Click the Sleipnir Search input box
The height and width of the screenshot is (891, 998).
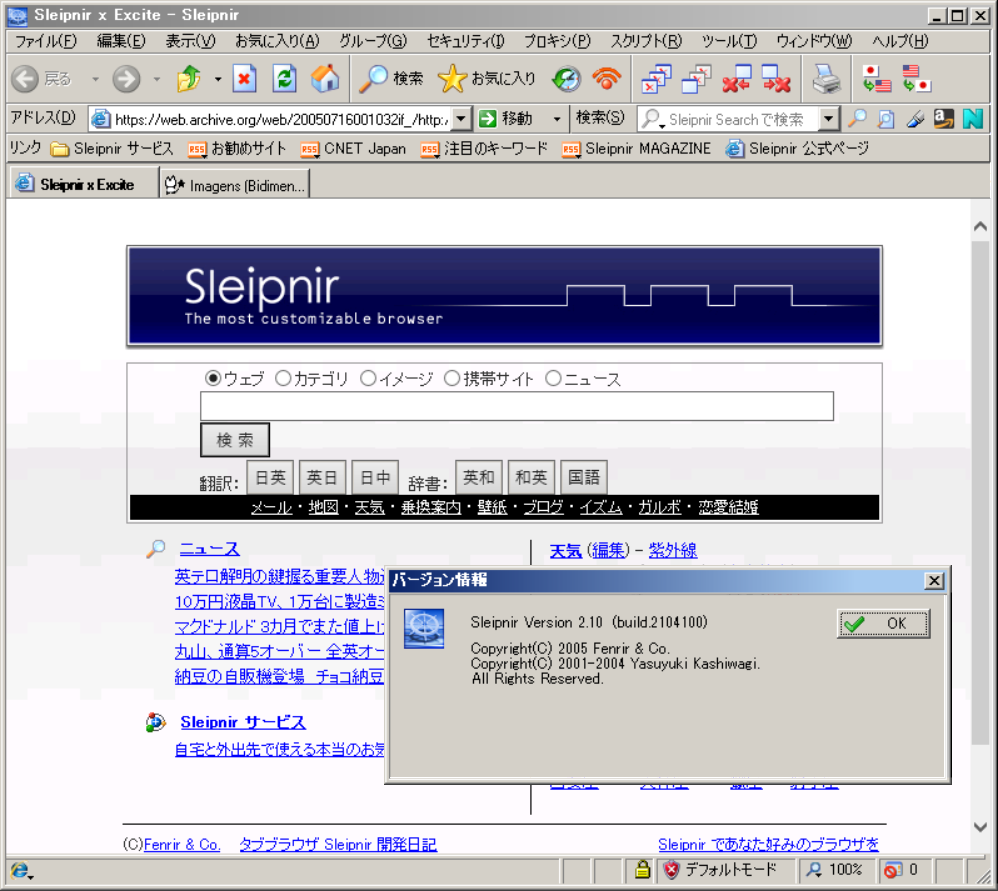click(729, 119)
